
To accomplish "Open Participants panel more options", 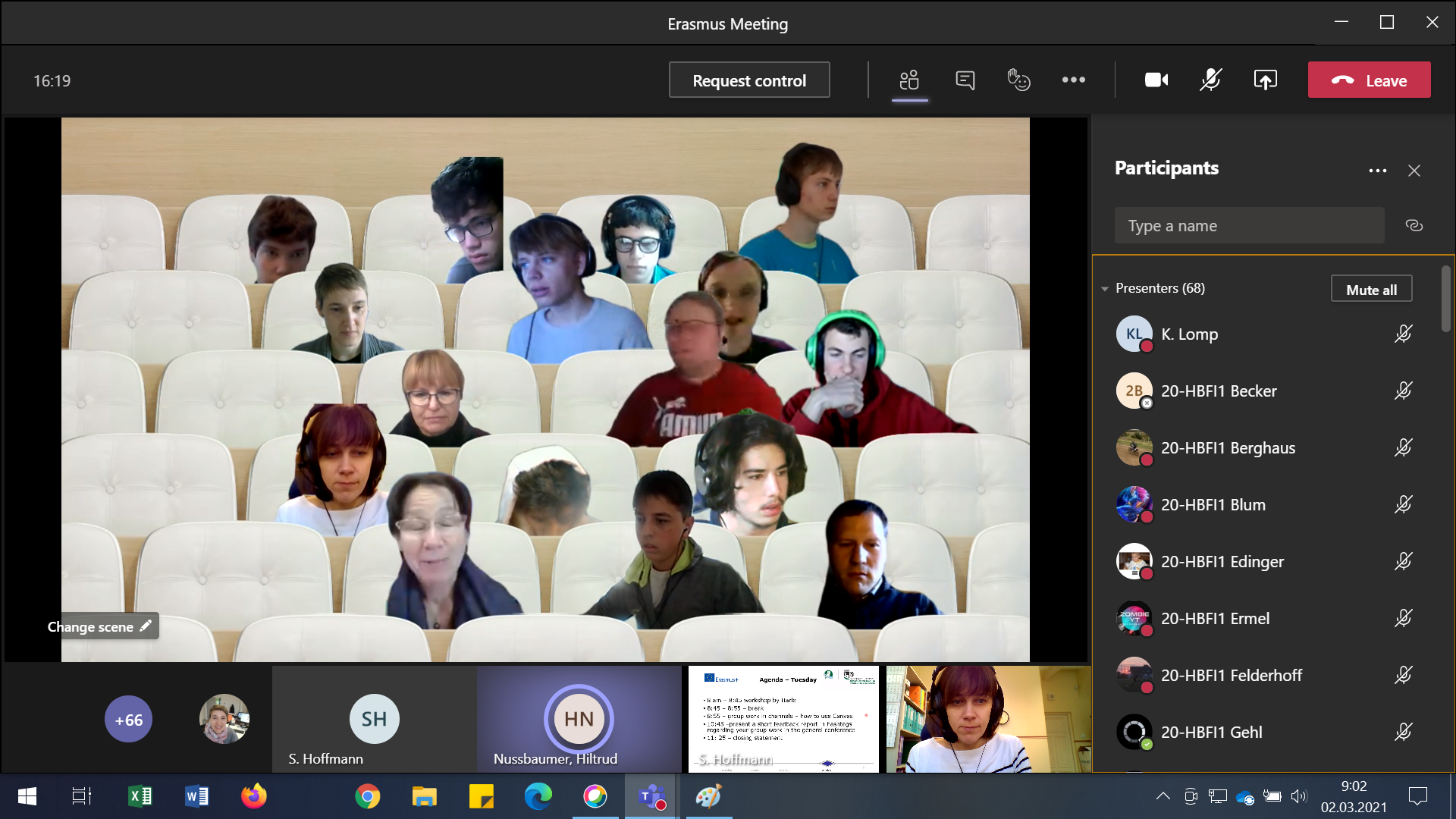I will click(1378, 171).
